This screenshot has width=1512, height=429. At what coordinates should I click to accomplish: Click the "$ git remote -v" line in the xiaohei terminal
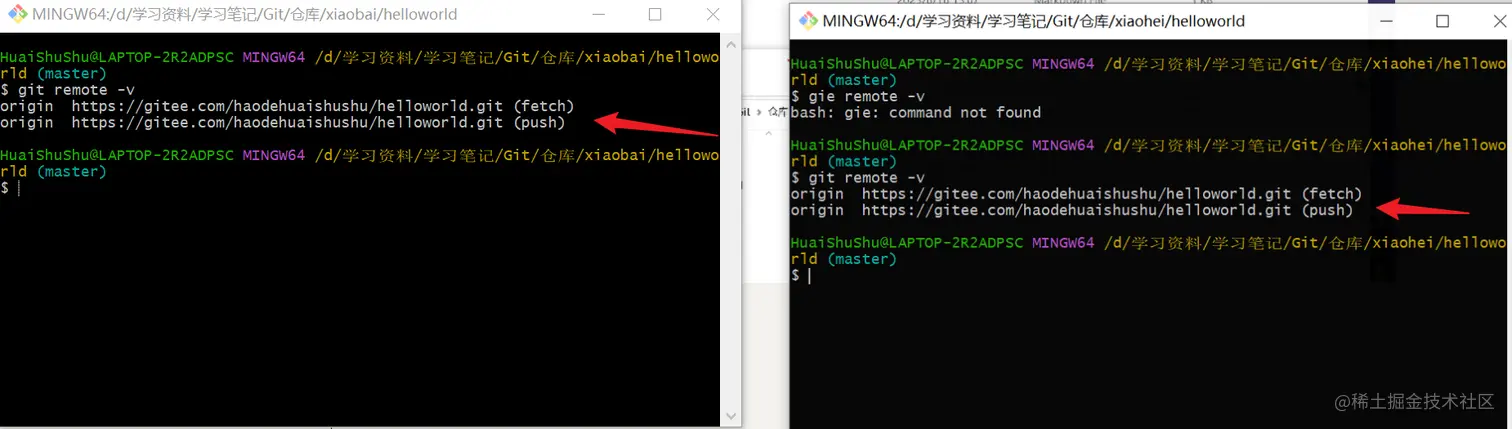click(857, 177)
